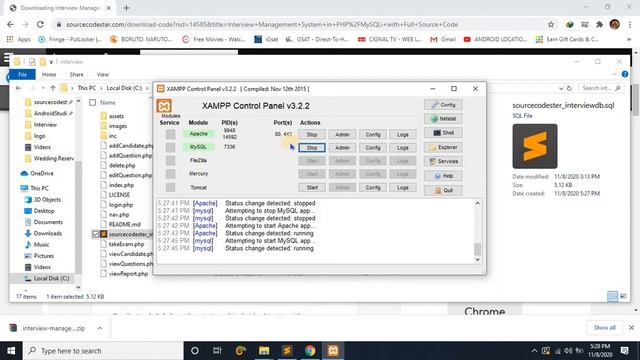The width and height of the screenshot is (640, 360).
Task: Open Gmail bookmark
Action: coord(443,39)
